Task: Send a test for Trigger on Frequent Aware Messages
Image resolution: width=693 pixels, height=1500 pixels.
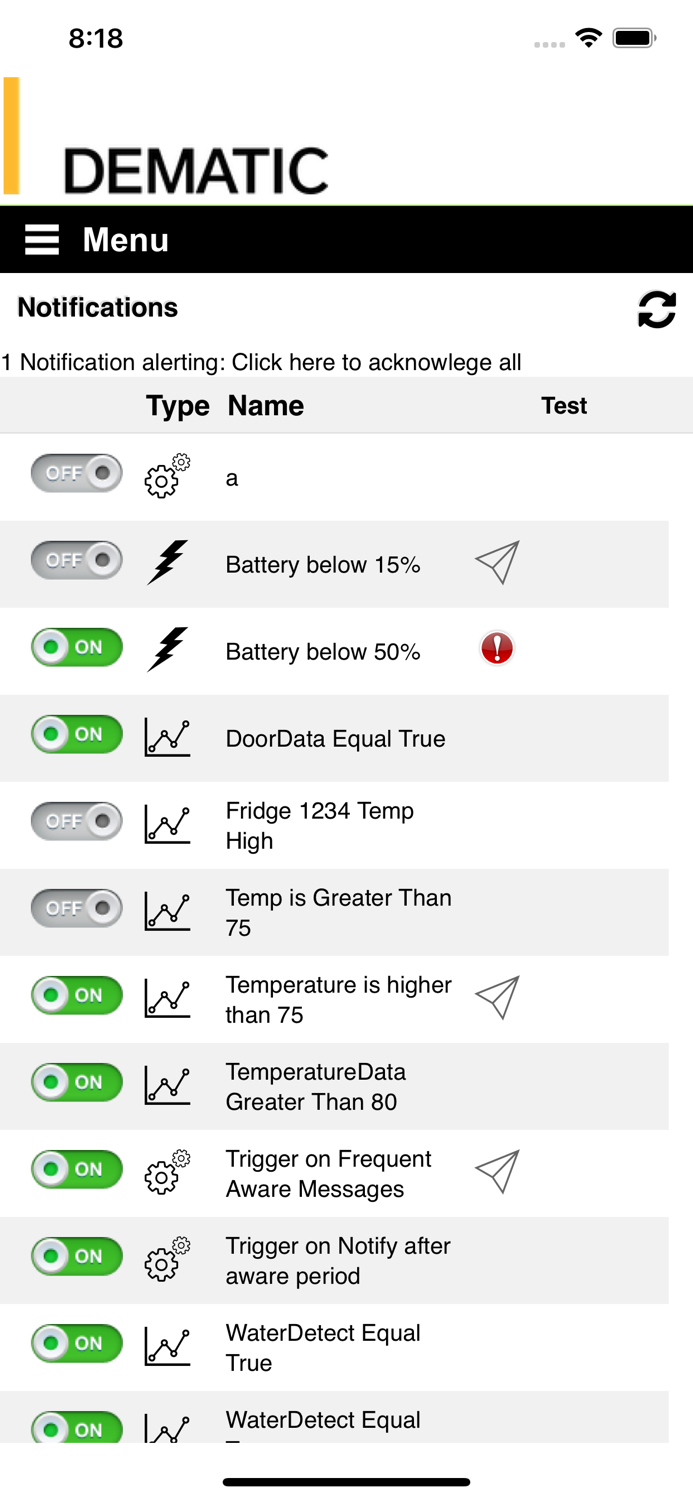Action: [497, 1170]
